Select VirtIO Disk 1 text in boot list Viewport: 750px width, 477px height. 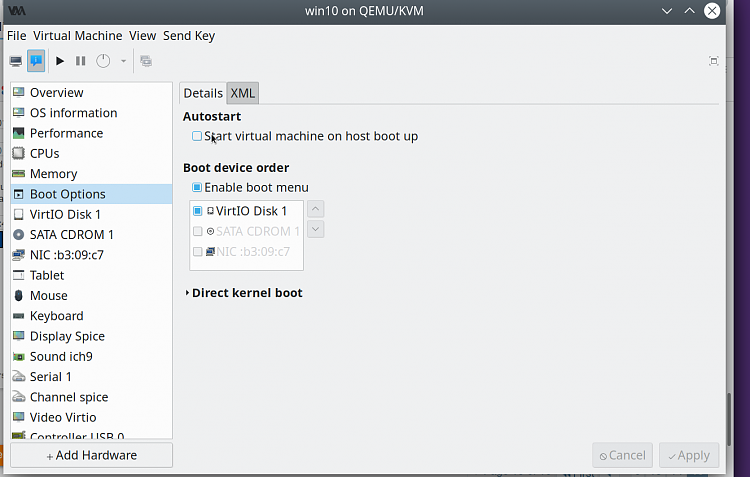click(x=251, y=211)
